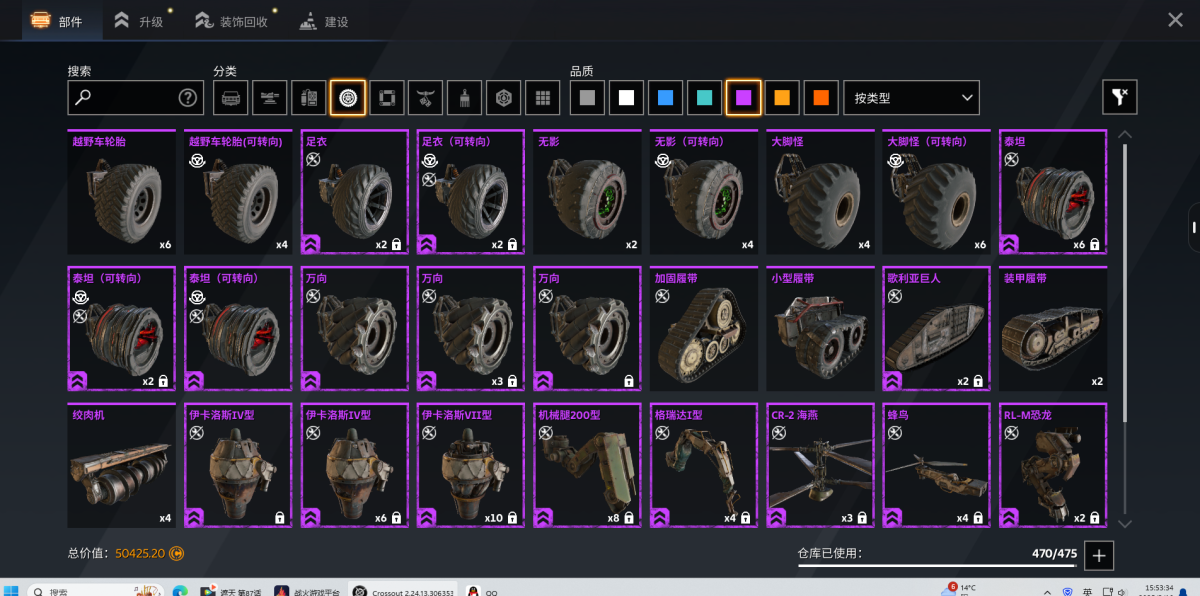Close the storage screen with X

point(1175,20)
